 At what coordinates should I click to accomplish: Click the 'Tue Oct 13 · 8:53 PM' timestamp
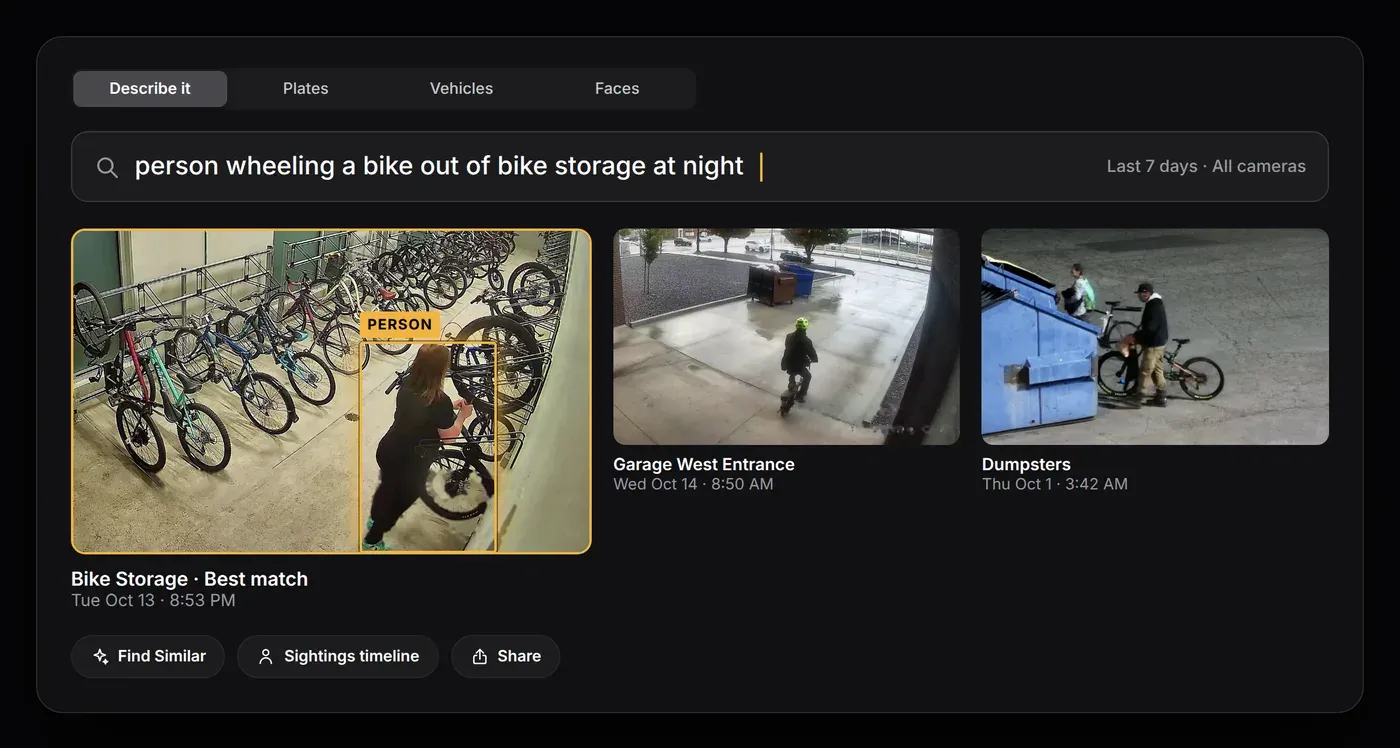point(153,601)
